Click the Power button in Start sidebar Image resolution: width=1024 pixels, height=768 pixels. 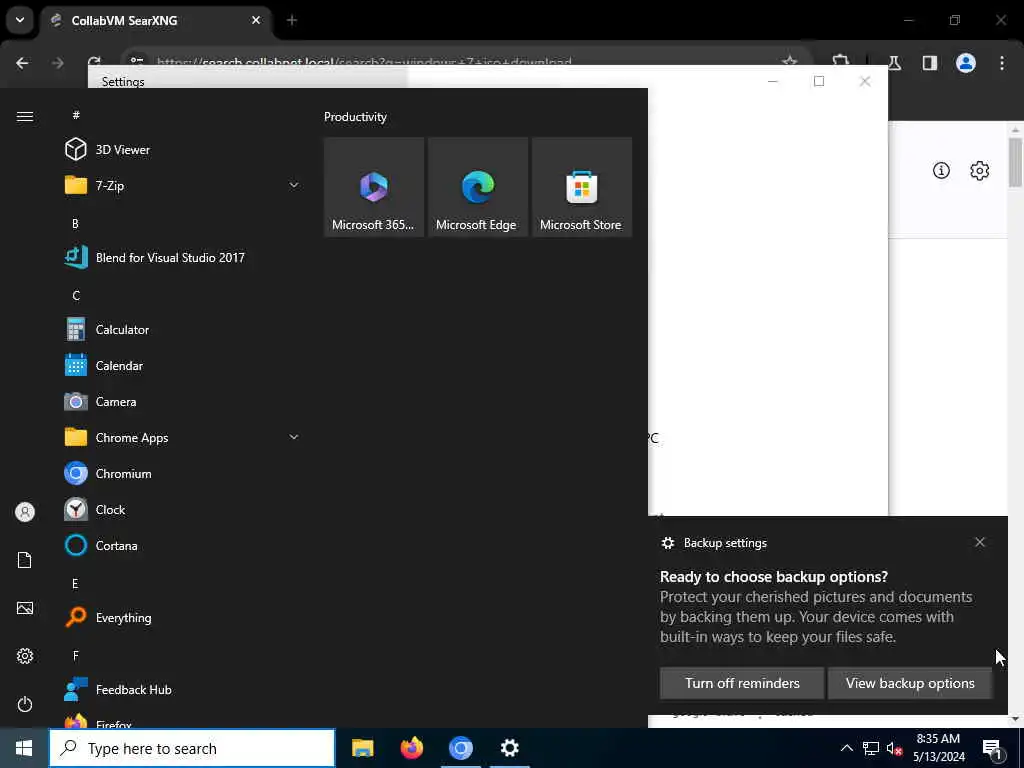25,704
